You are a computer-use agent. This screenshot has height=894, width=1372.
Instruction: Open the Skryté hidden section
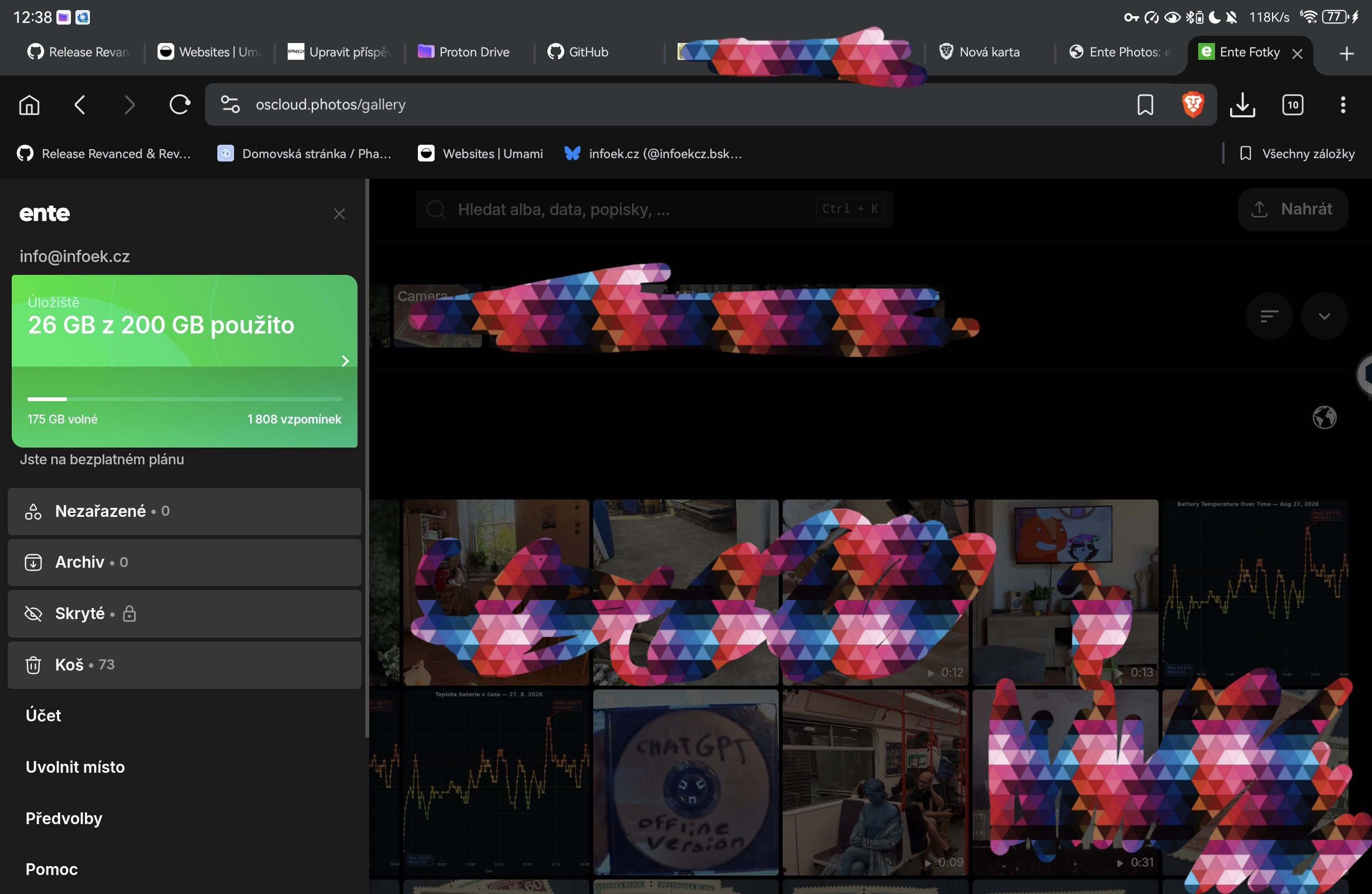tap(184, 614)
